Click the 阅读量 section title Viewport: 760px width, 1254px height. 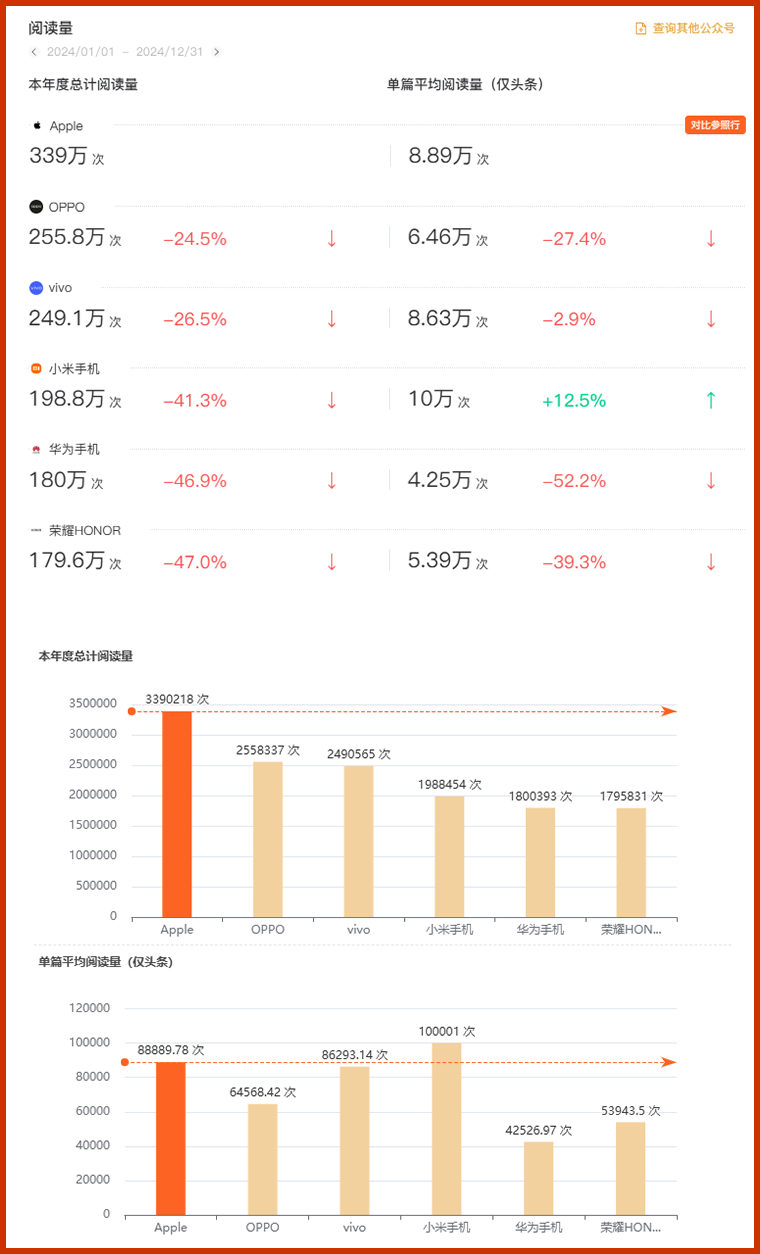pyautogui.click(x=51, y=28)
